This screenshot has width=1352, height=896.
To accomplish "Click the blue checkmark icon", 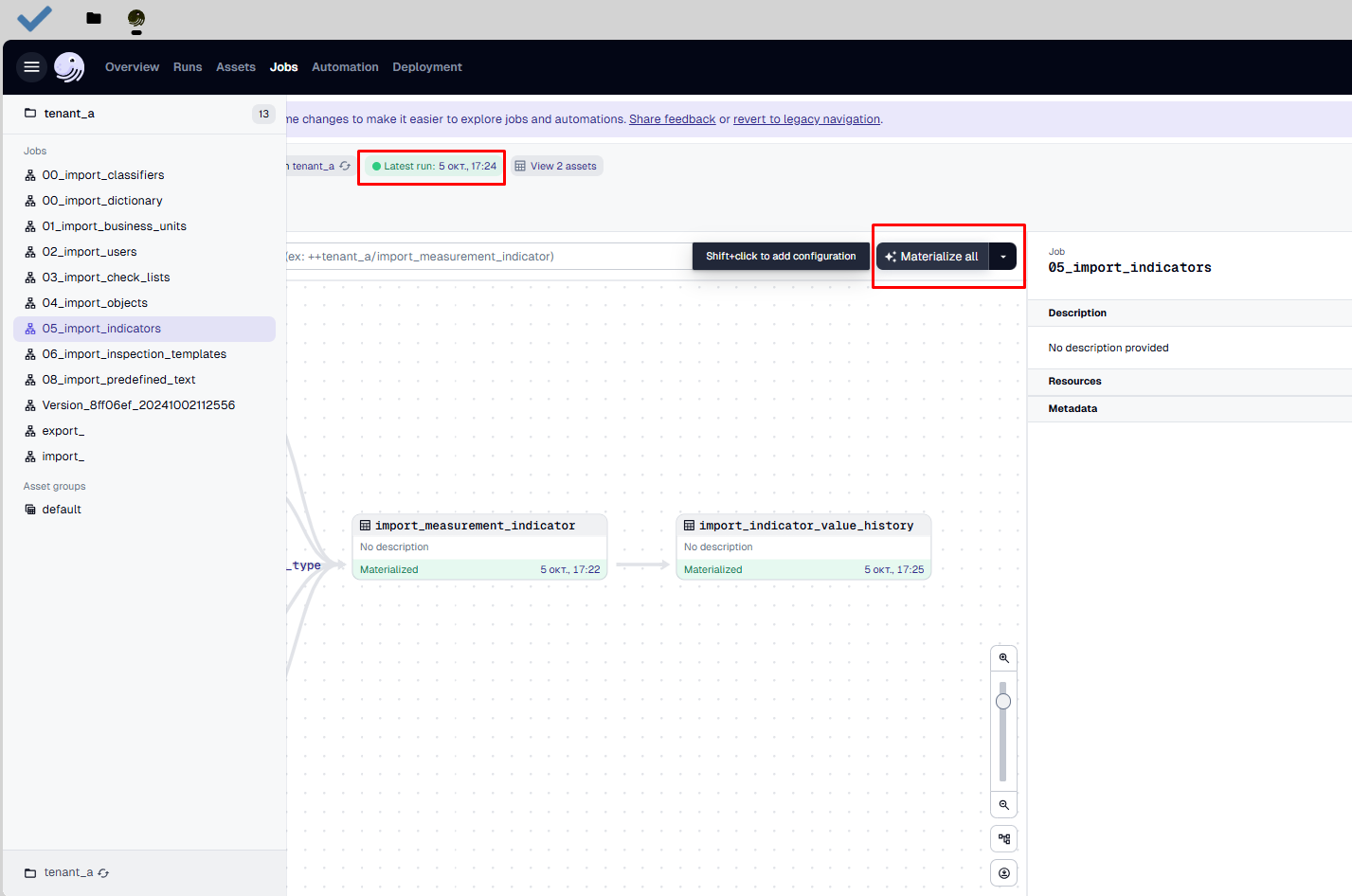I will pos(35,18).
